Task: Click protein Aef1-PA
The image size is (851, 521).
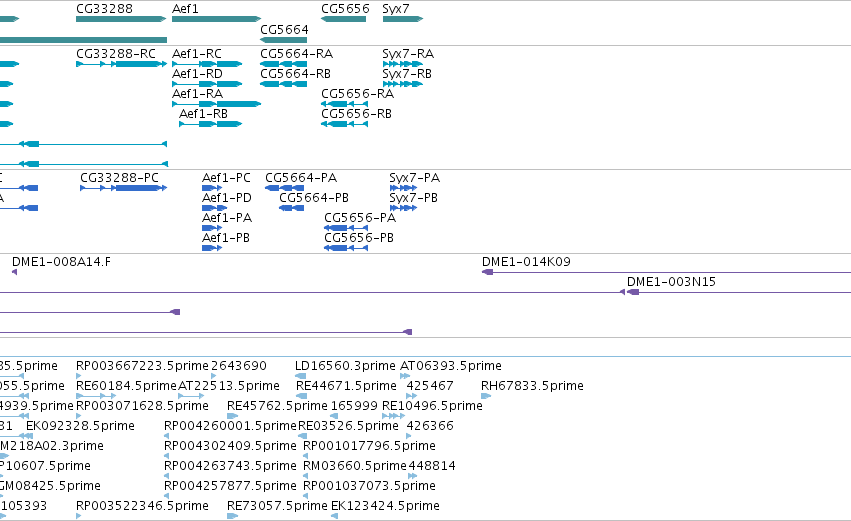Action: point(212,228)
